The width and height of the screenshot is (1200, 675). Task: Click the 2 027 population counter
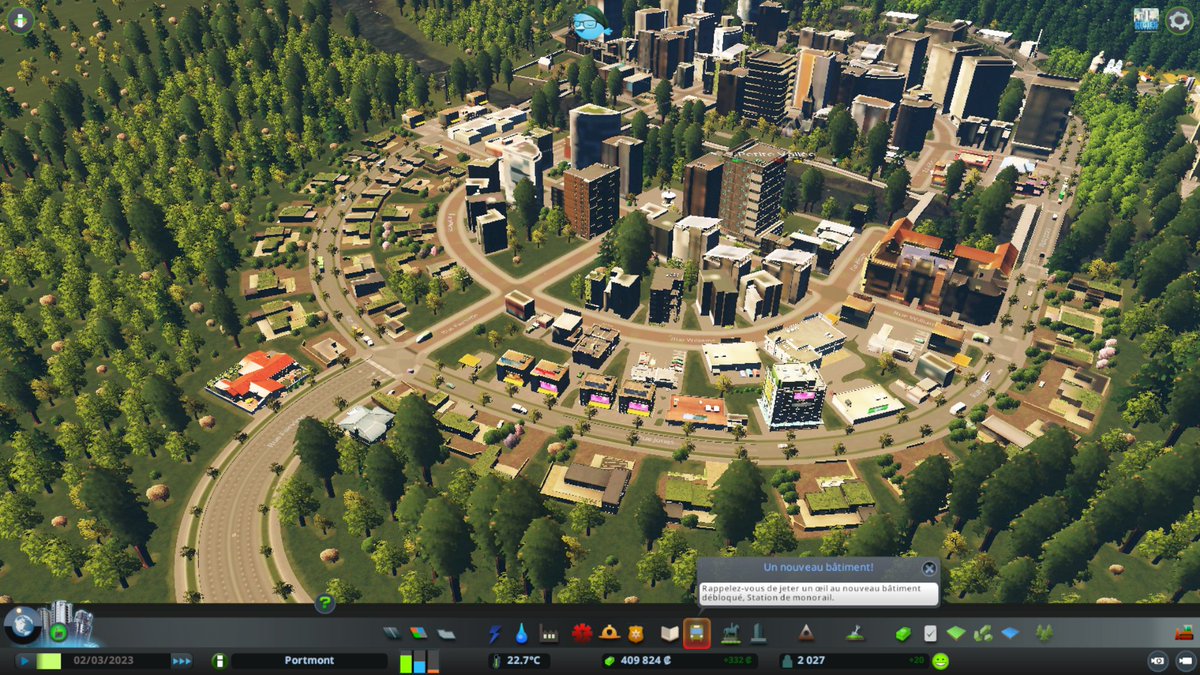[x=812, y=661]
